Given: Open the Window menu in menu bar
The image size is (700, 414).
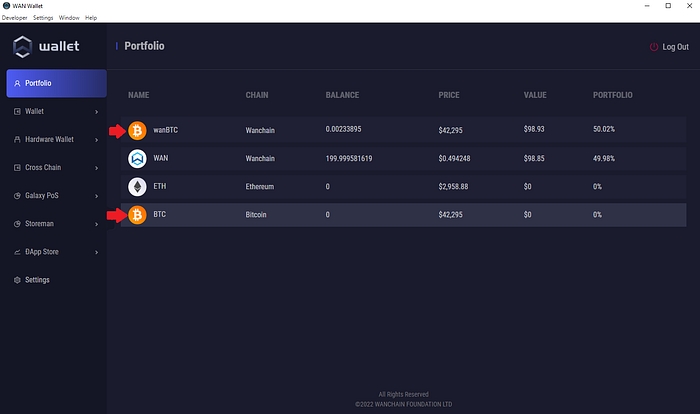Looking at the screenshot, I should [x=69, y=18].
